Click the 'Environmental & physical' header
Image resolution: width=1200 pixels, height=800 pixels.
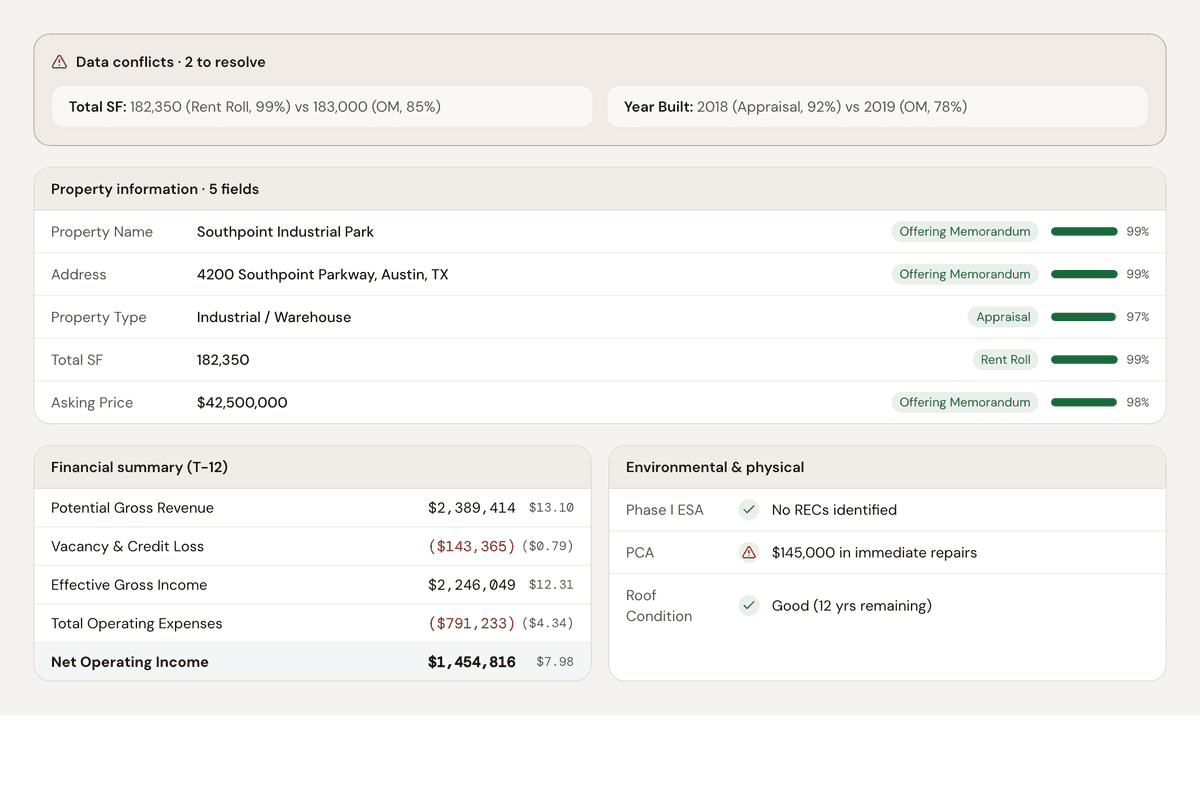(x=715, y=467)
